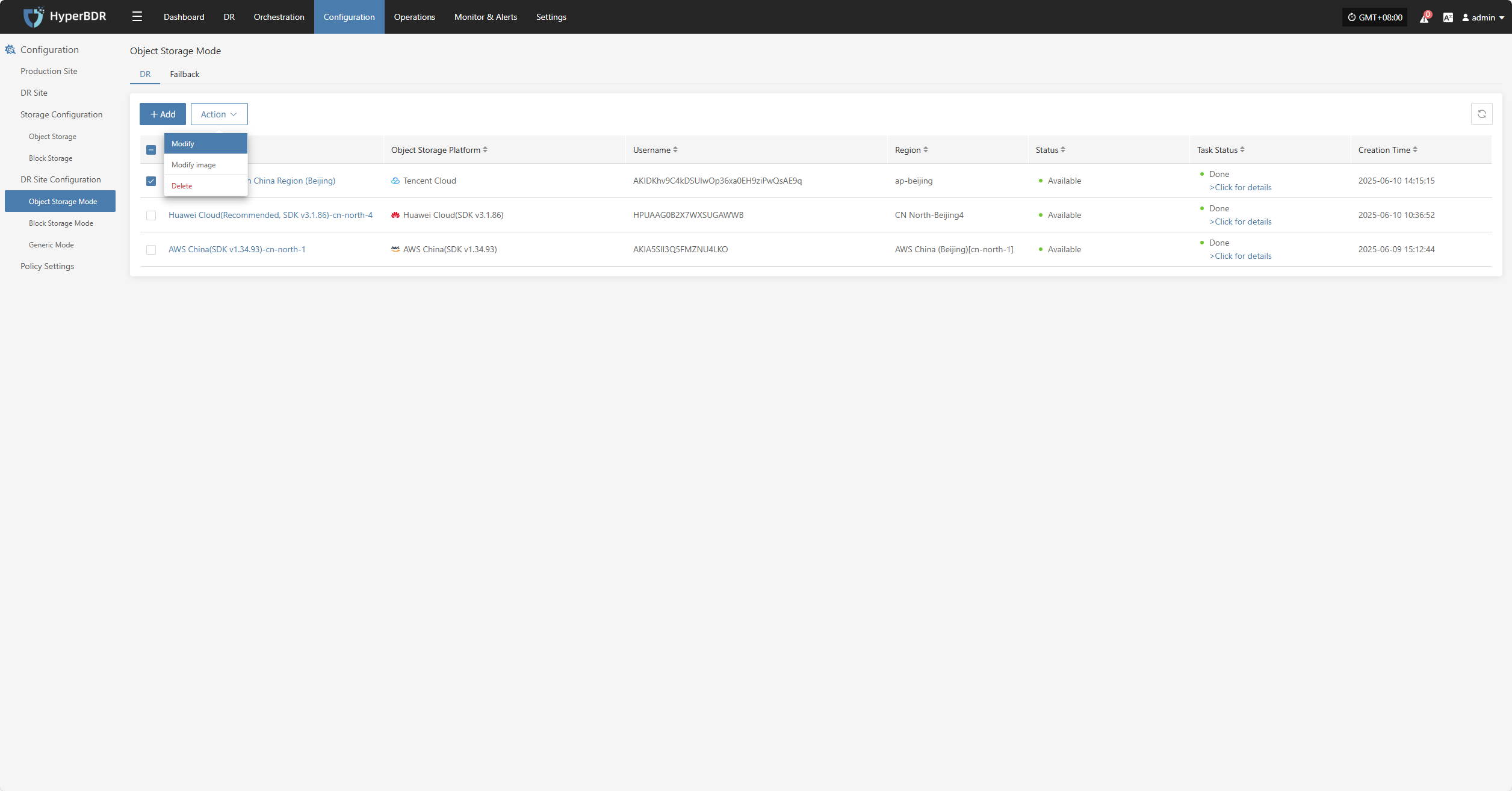Open the Orchestration top menu
The image size is (1512, 791).
pyautogui.click(x=279, y=17)
